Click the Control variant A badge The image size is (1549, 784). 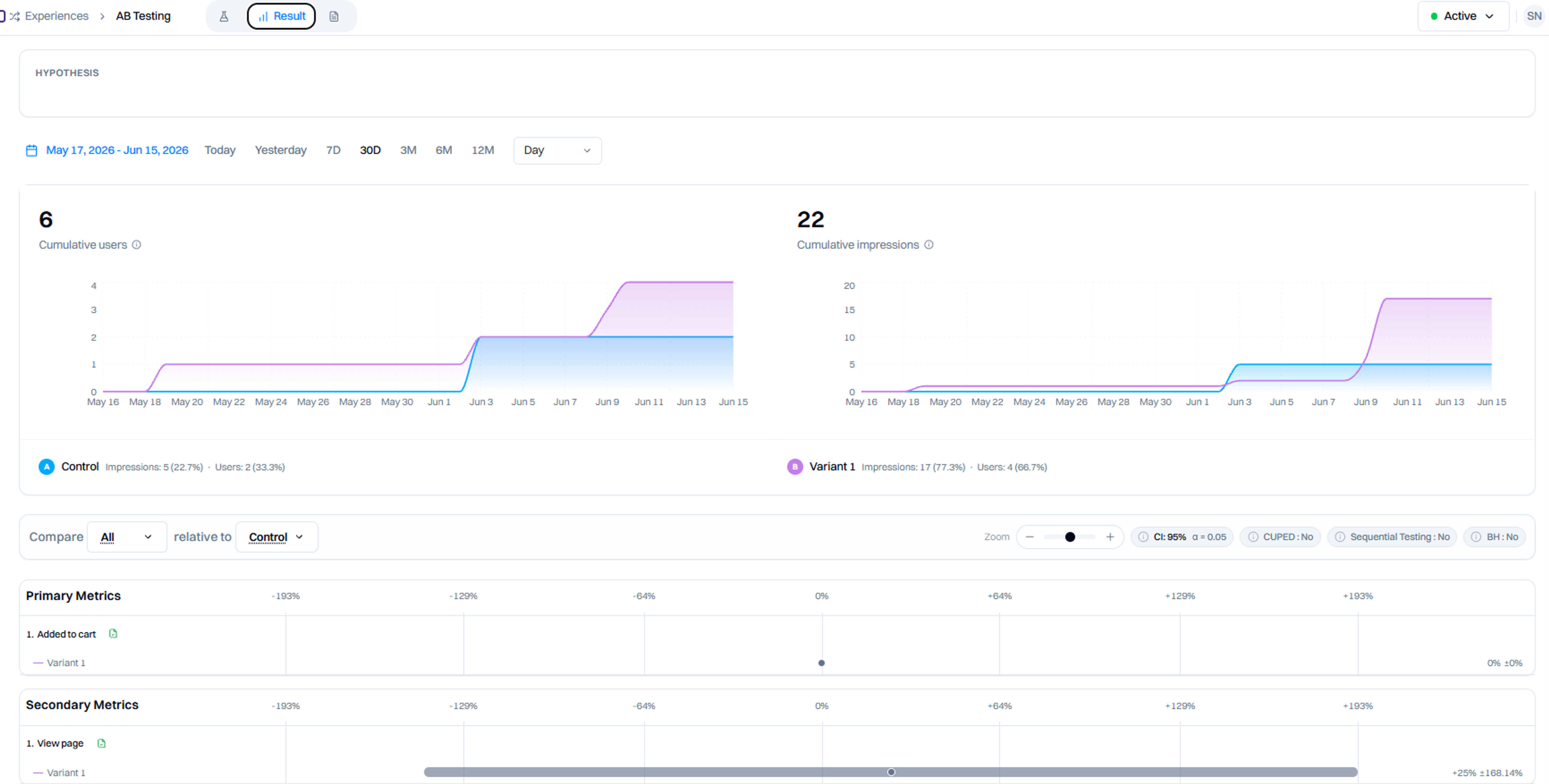point(47,467)
